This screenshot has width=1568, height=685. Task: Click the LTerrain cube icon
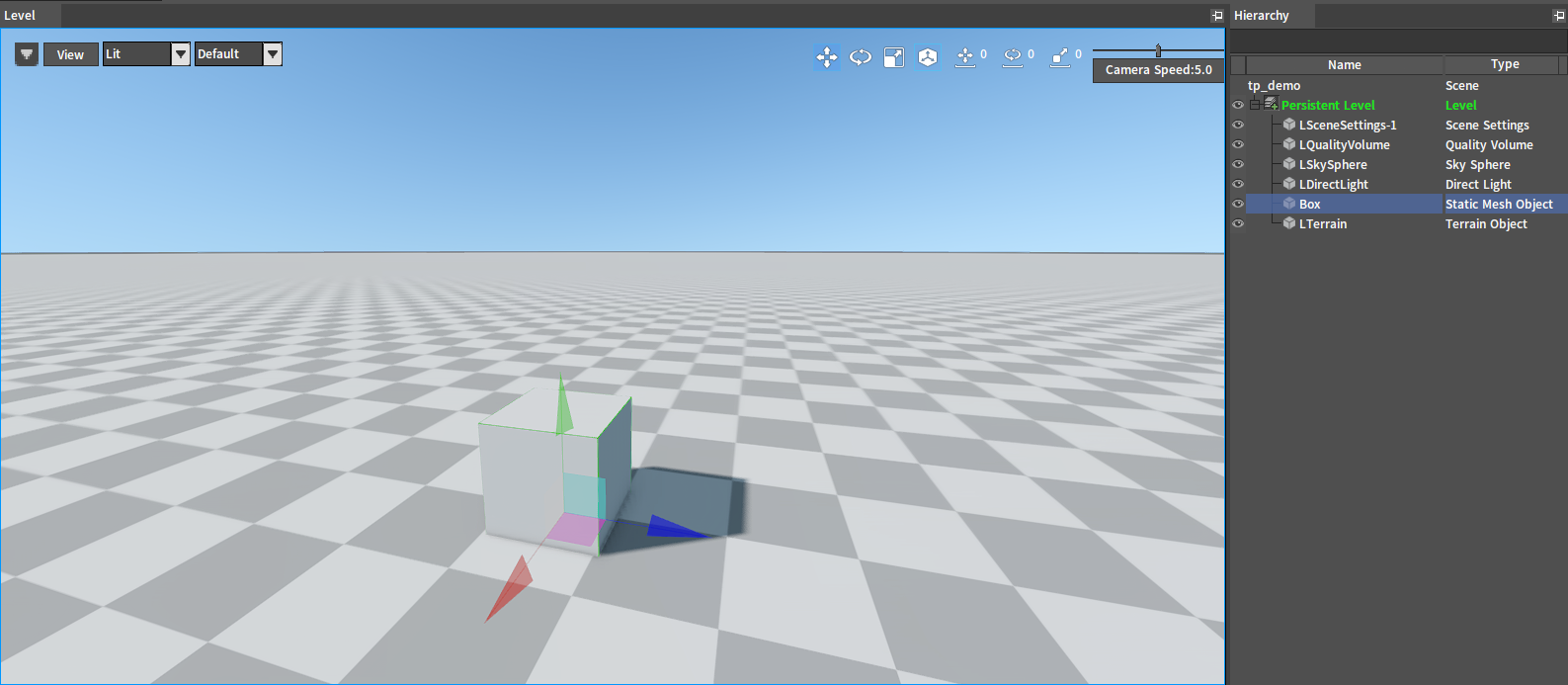(x=1289, y=223)
